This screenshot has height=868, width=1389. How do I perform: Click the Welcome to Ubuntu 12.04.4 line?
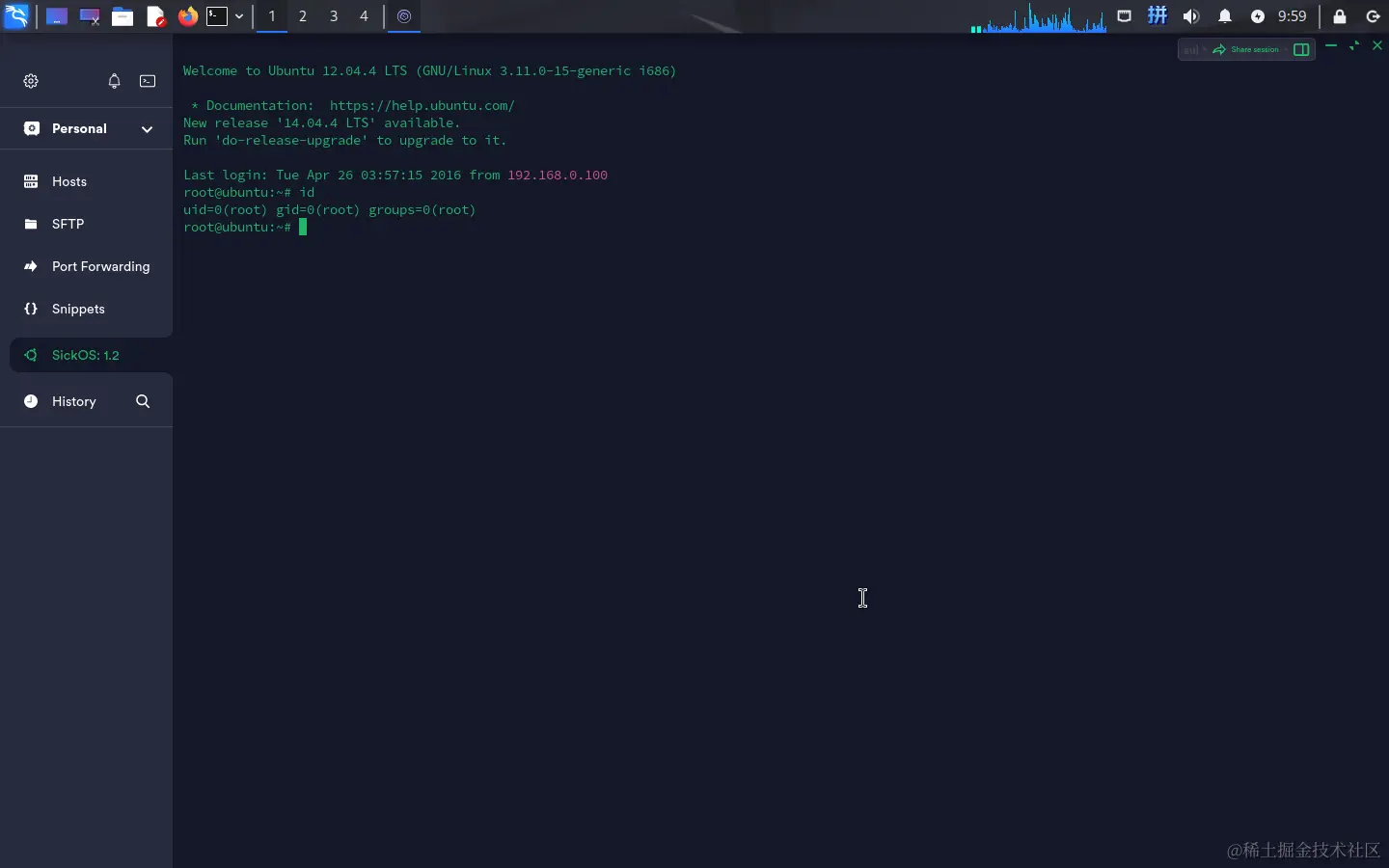point(430,70)
